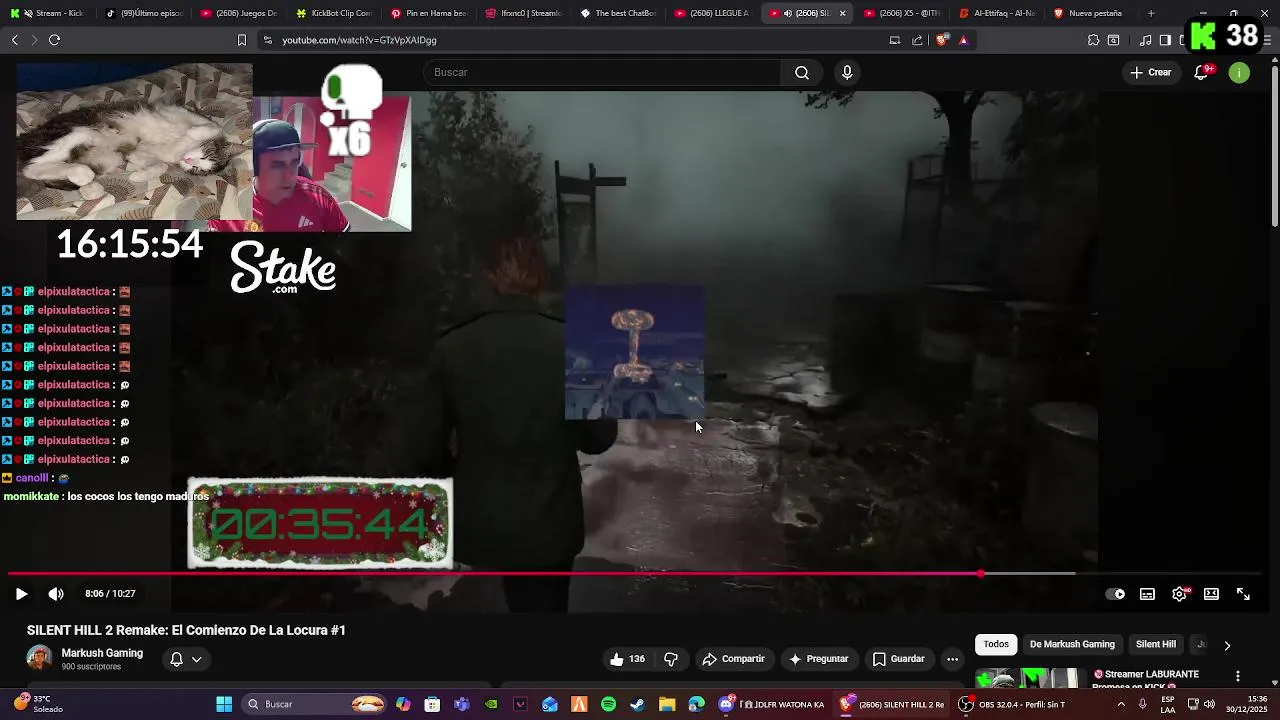Switch to KickBot Clip Com tab
1280x720 pixels.
(333, 13)
